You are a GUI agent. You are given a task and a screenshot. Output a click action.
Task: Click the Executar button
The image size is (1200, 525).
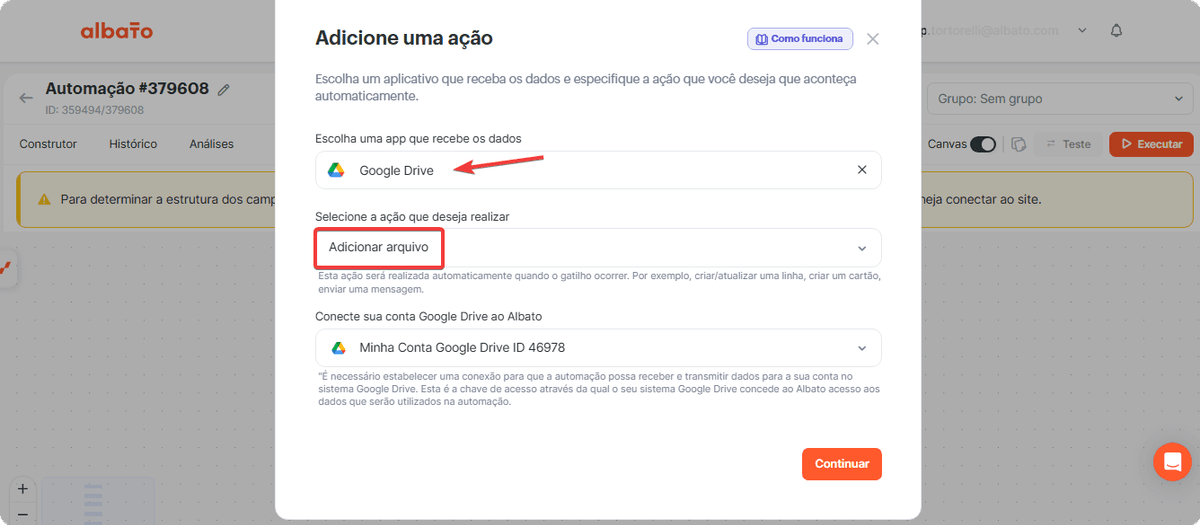point(1151,144)
